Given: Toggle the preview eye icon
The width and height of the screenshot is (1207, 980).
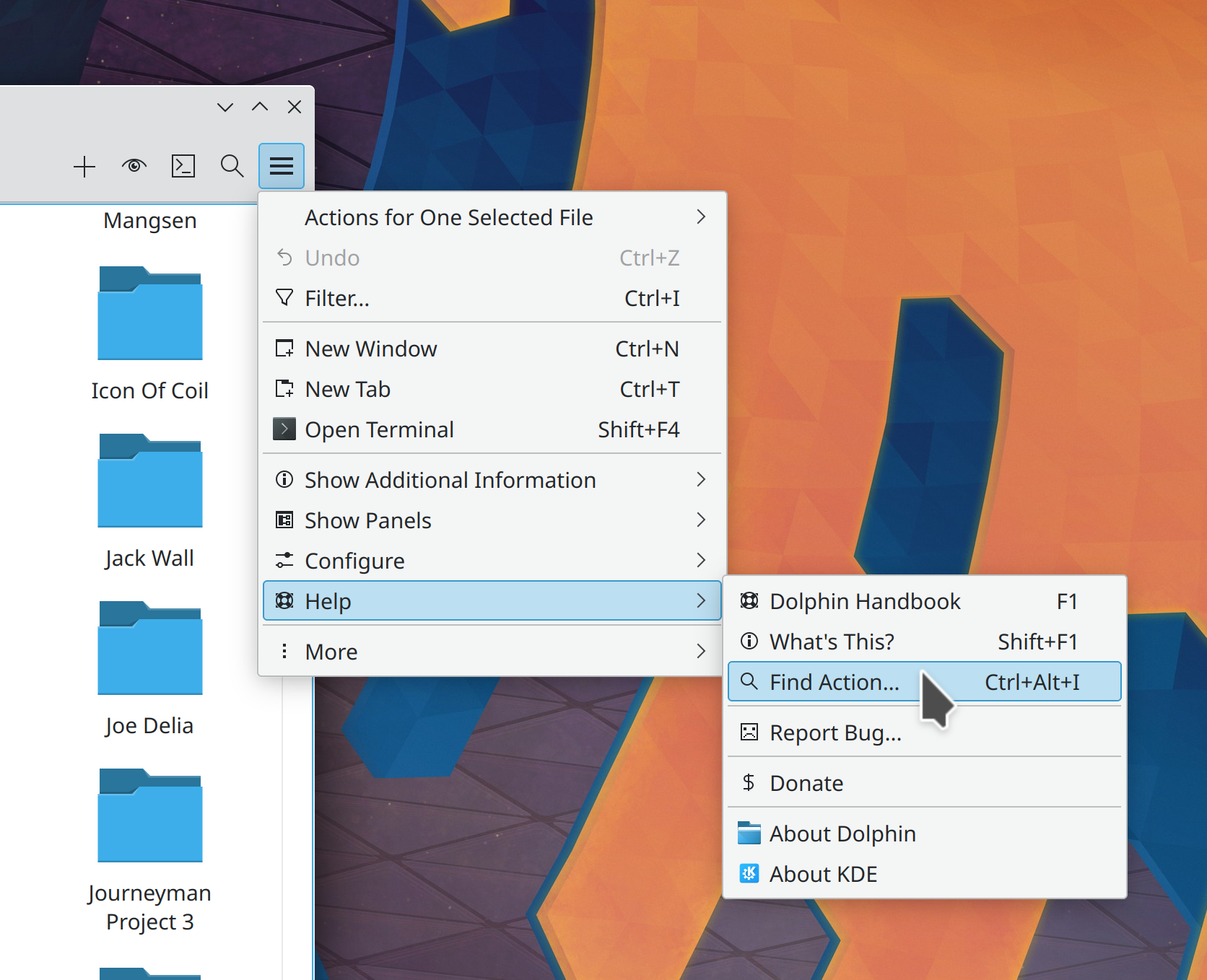Looking at the screenshot, I should pos(134,167).
